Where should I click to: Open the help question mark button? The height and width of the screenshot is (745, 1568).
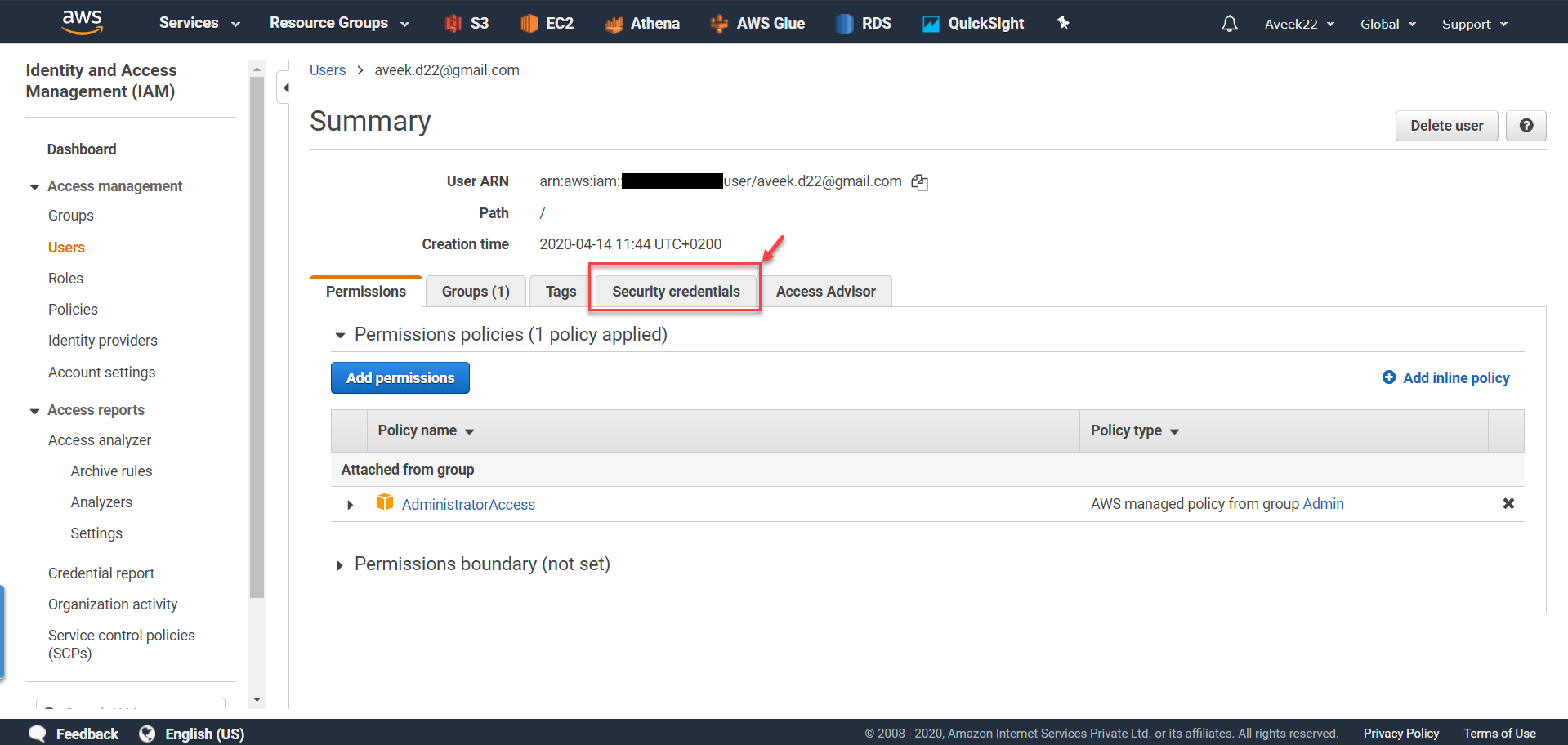click(1526, 126)
